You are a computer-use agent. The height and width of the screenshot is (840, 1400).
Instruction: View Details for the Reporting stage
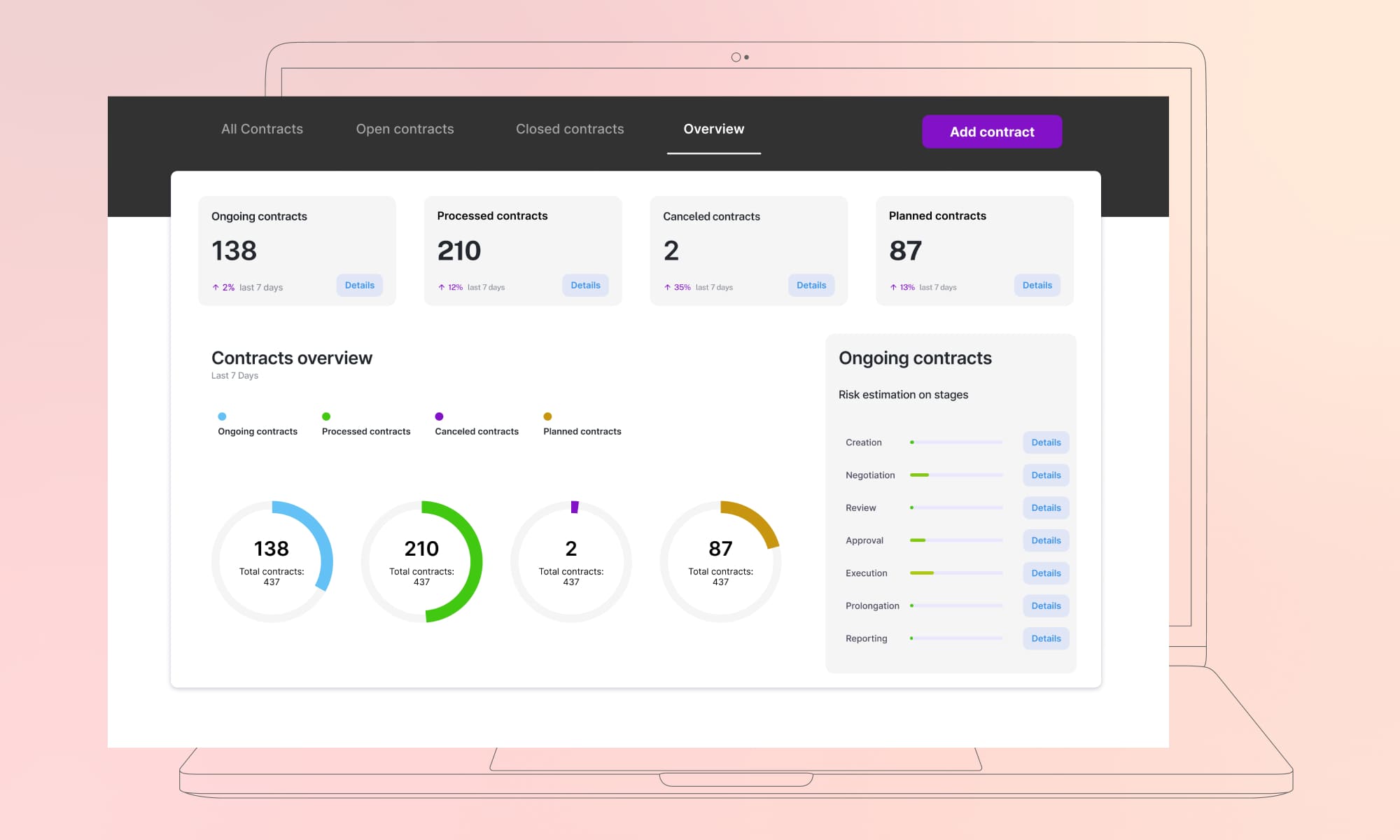tap(1046, 638)
